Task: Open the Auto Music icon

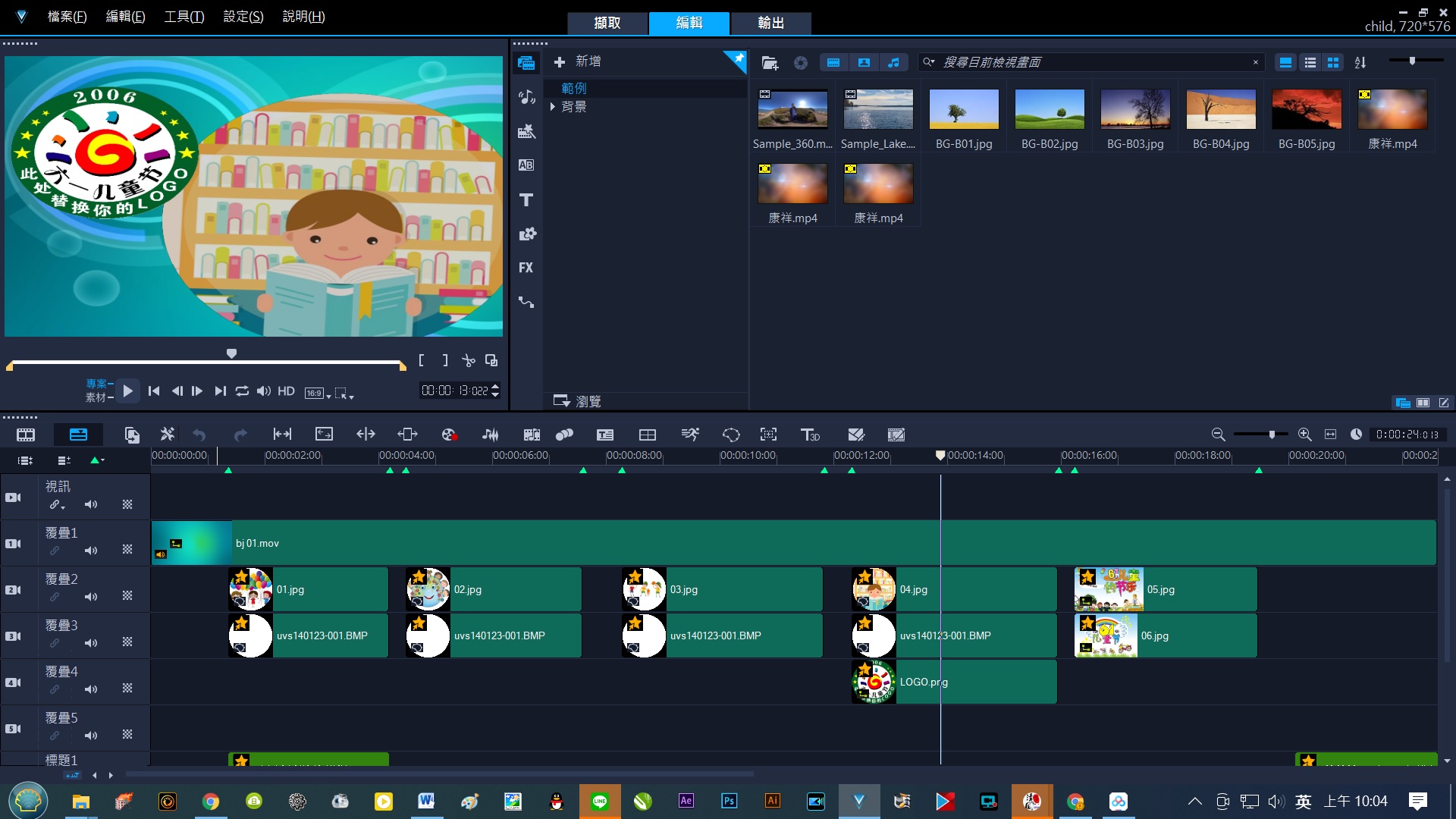Action: pos(532,435)
